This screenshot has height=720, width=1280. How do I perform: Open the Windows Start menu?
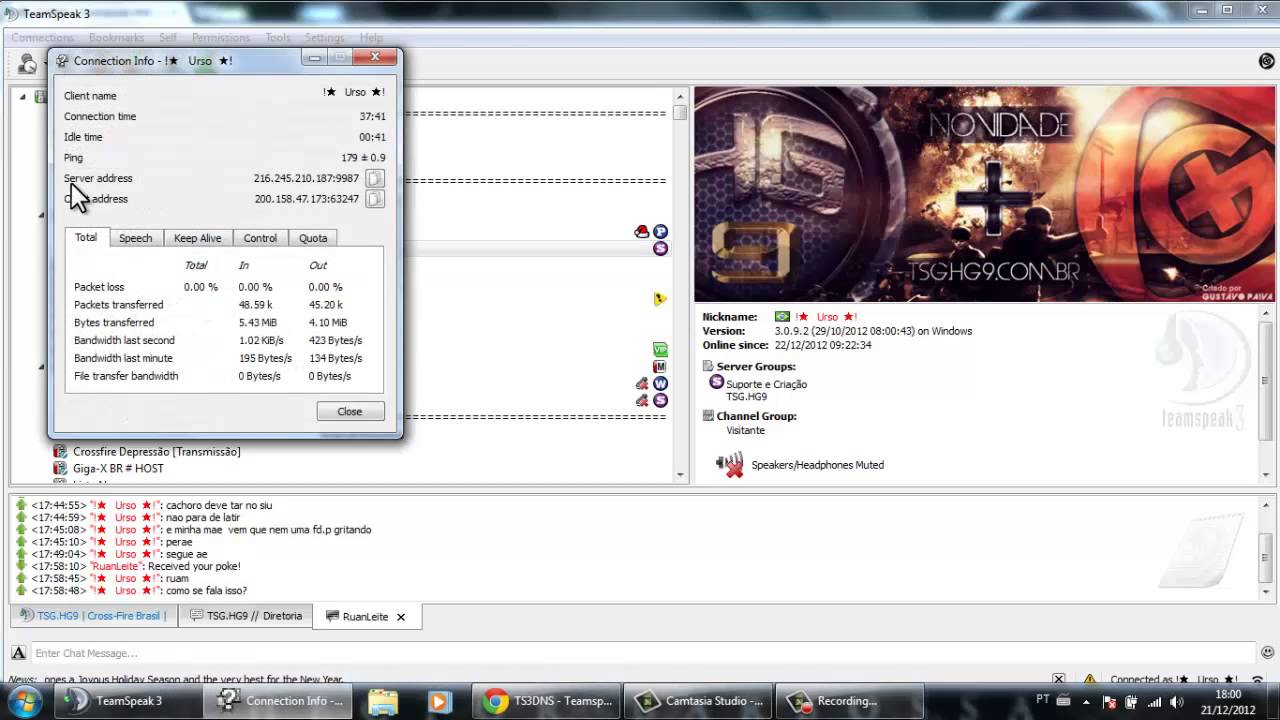25,700
